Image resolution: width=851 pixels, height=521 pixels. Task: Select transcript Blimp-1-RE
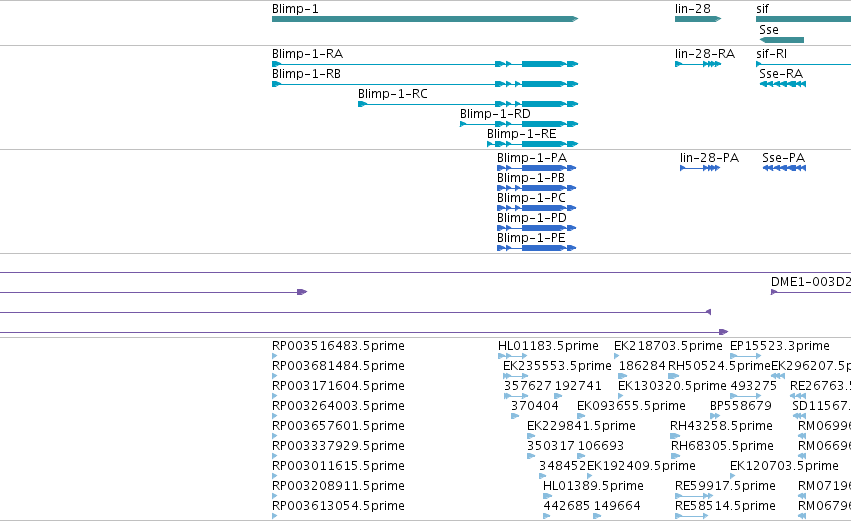pos(533,144)
